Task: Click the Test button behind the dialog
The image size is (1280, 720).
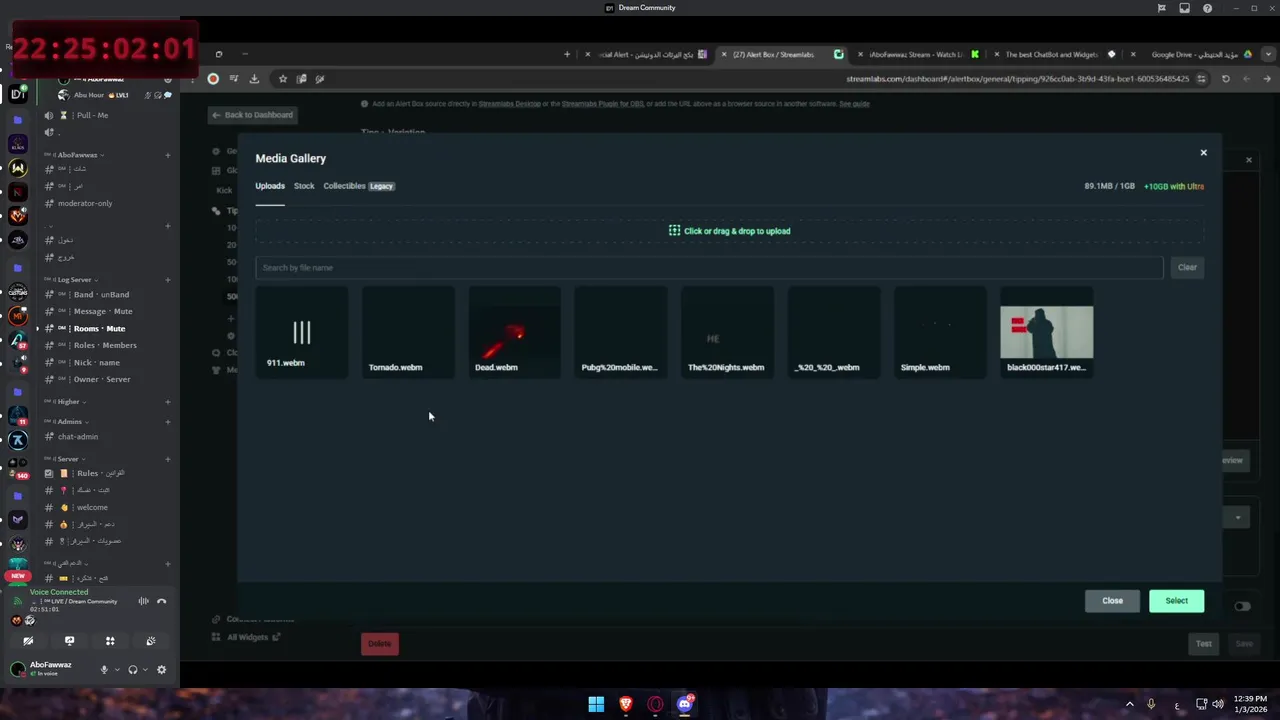Action: click(x=1204, y=644)
